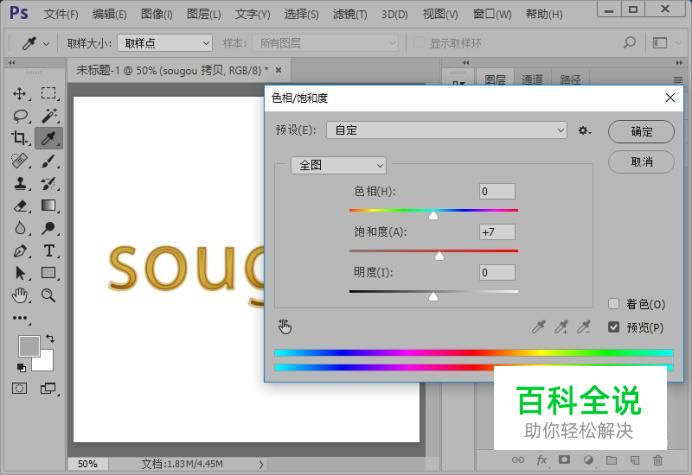This screenshot has height=475, width=692.
Task: Enable the 着色(O) colorize checkbox
Action: tap(613, 304)
